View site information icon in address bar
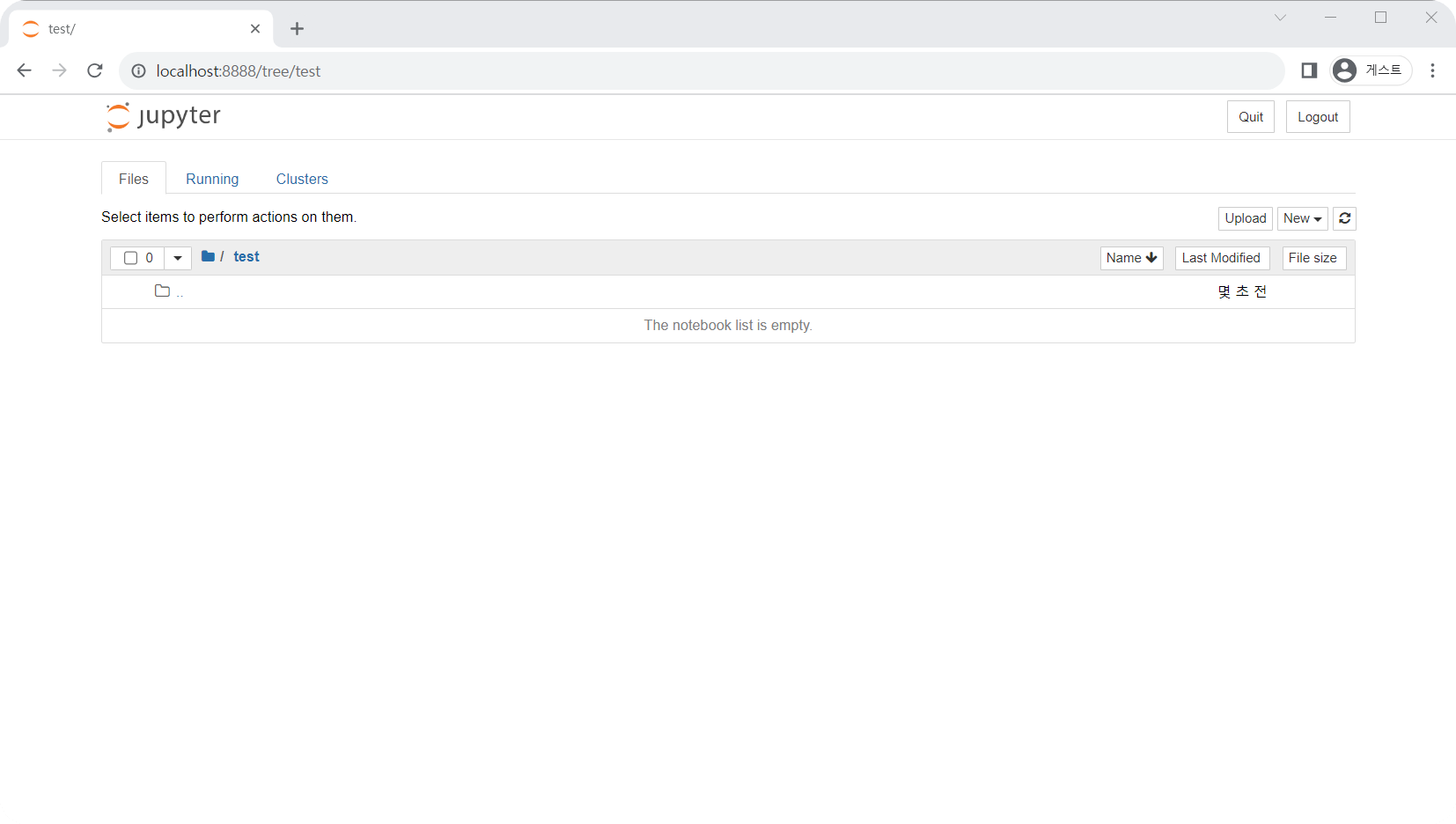 pyautogui.click(x=138, y=70)
